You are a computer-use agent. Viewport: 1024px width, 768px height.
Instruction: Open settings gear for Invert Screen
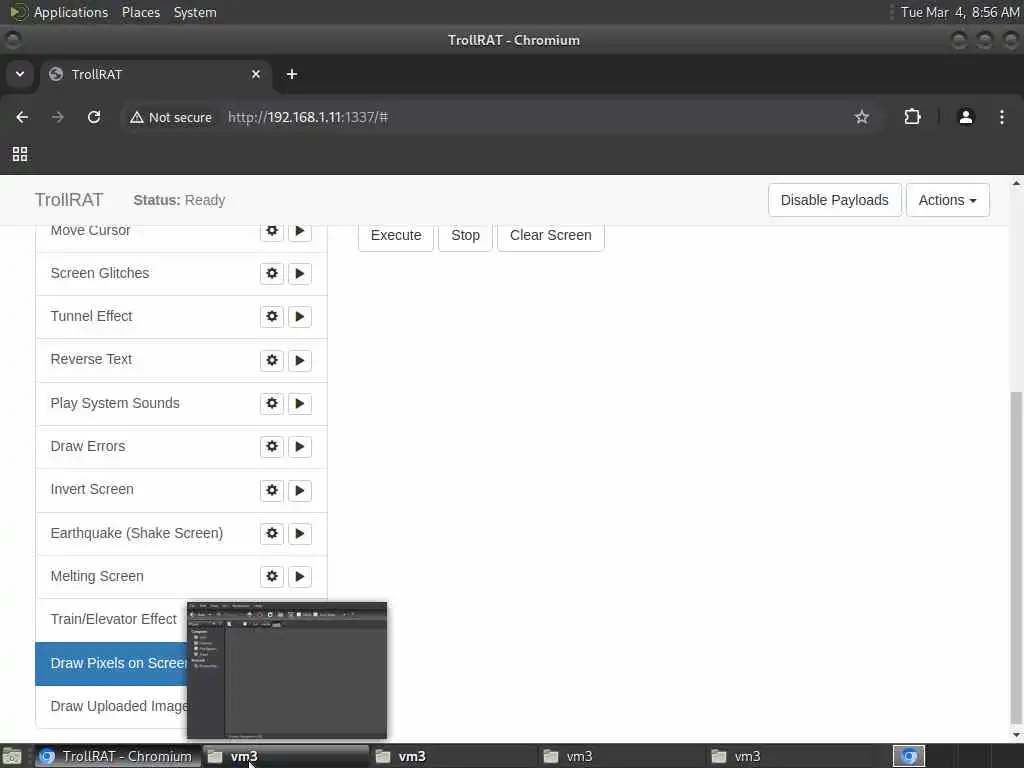coord(272,490)
